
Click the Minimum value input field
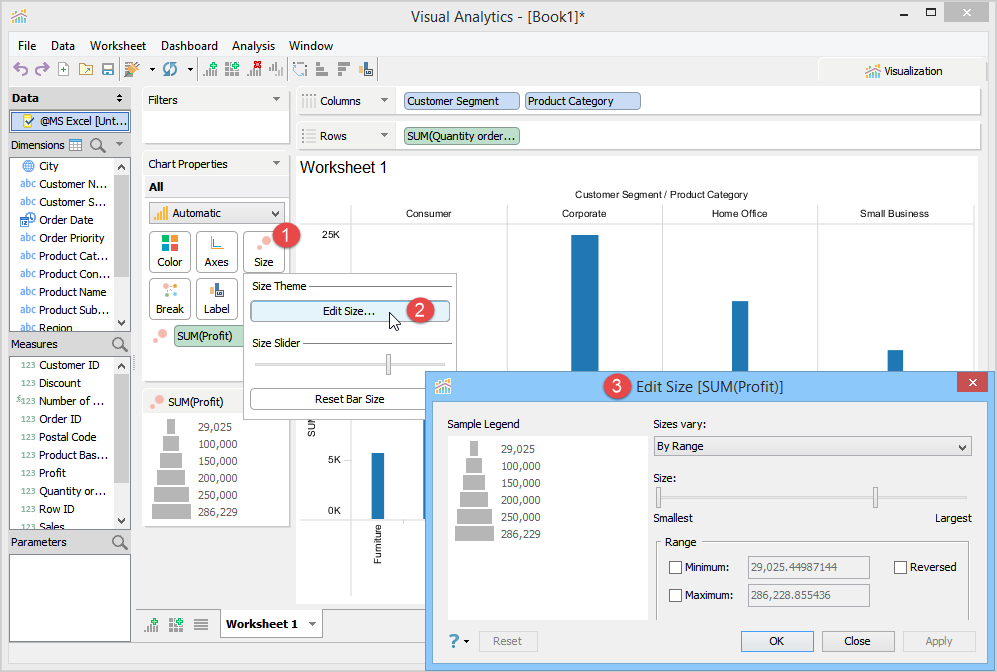tap(808, 567)
